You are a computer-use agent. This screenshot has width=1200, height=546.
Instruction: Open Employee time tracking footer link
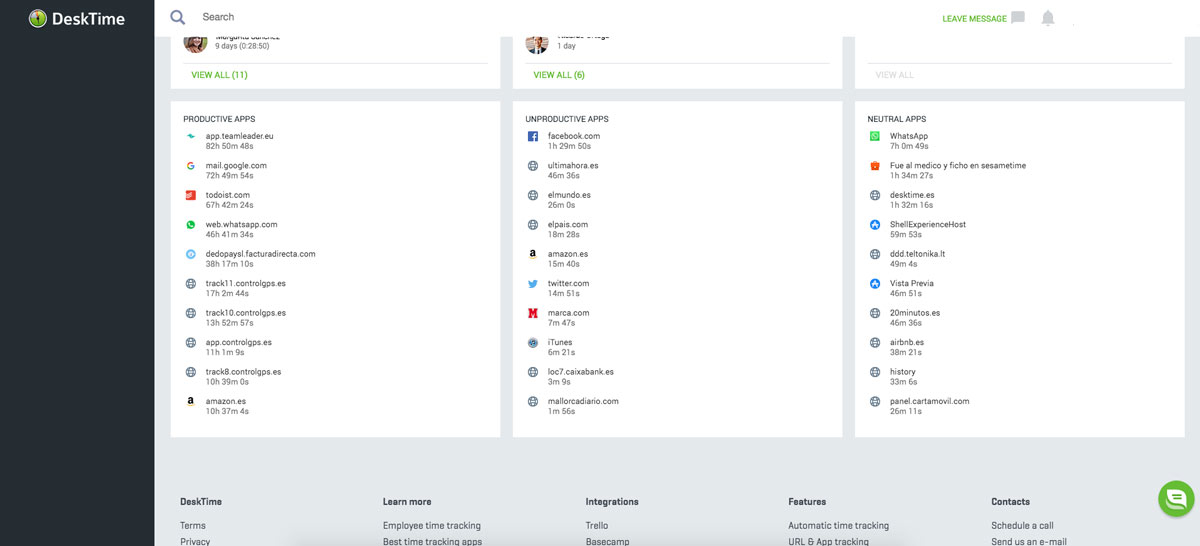(x=432, y=526)
